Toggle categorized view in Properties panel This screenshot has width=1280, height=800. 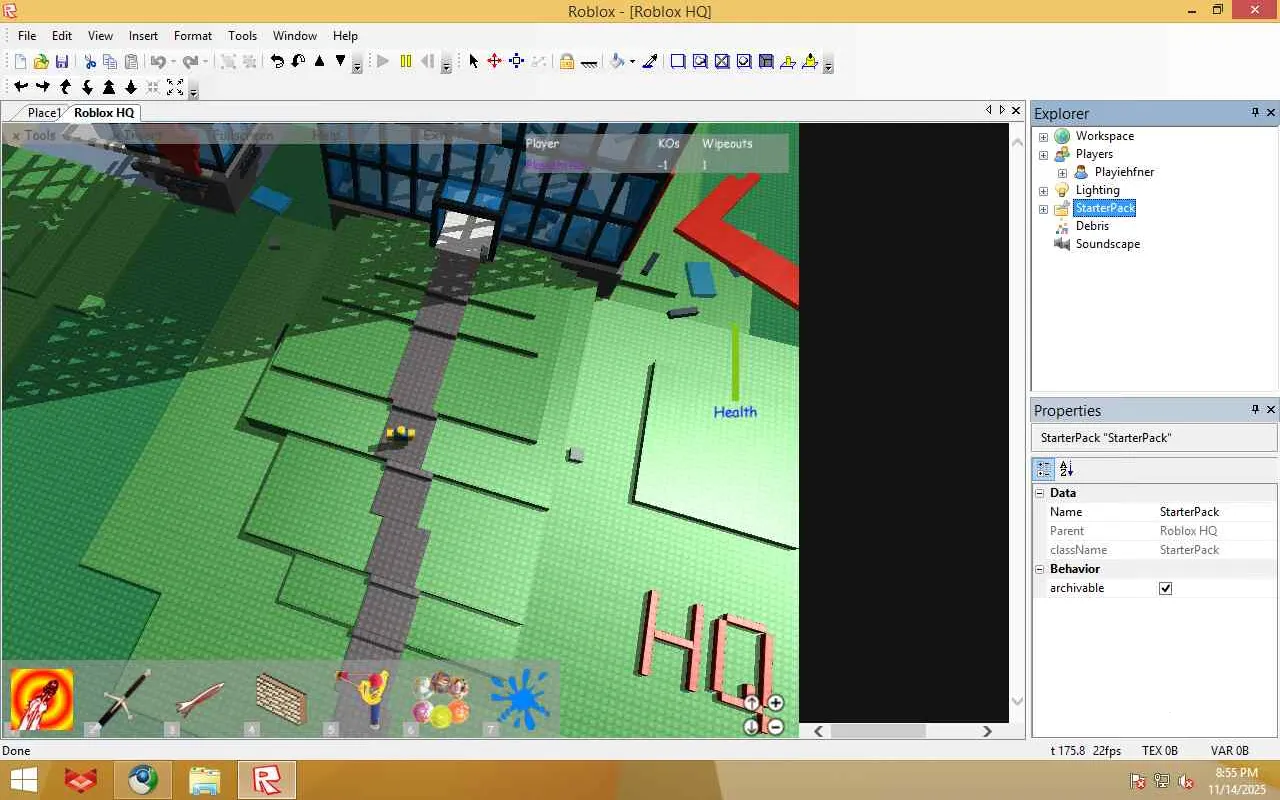[x=1044, y=468]
